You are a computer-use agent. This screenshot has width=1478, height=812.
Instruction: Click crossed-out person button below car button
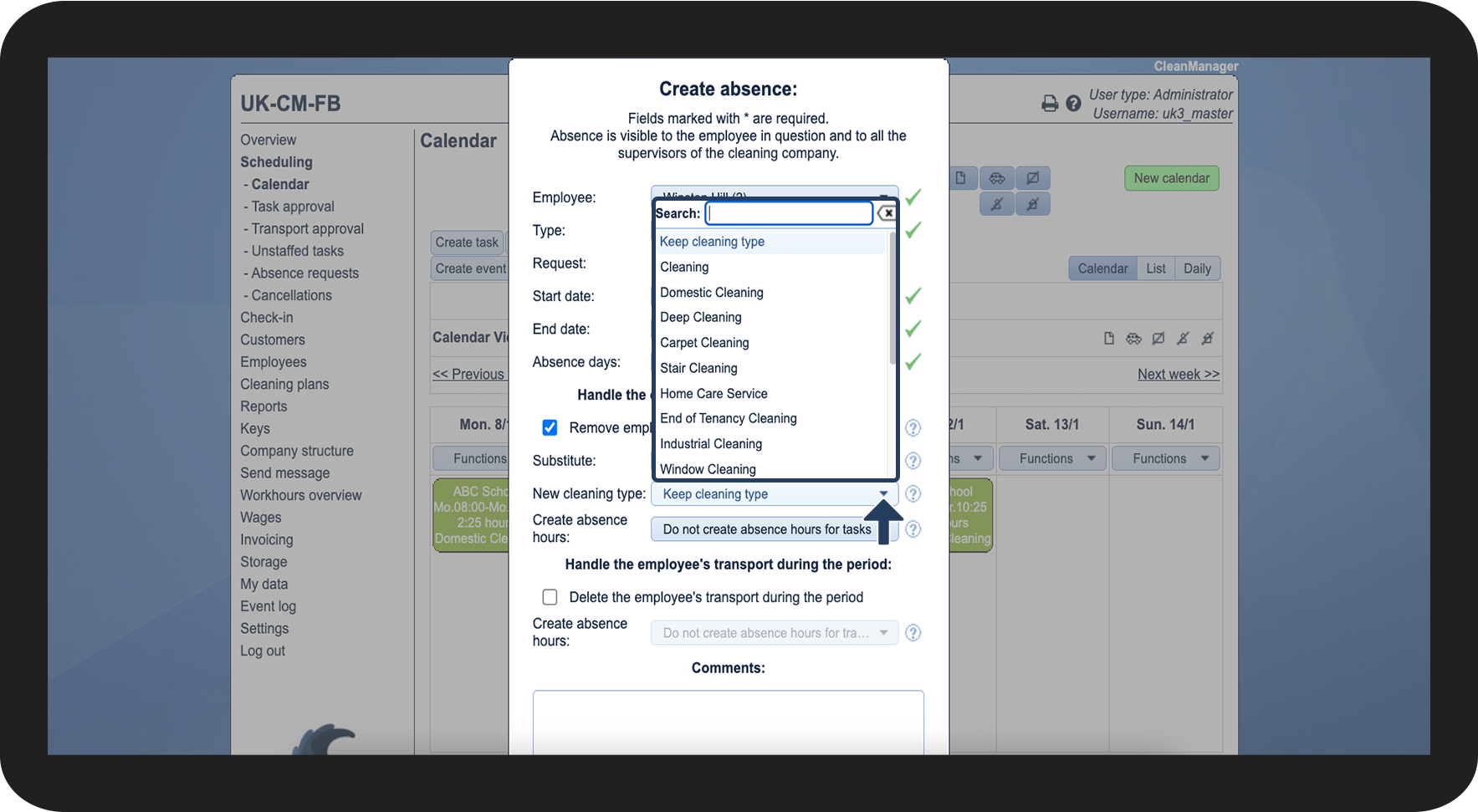(x=997, y=204)
